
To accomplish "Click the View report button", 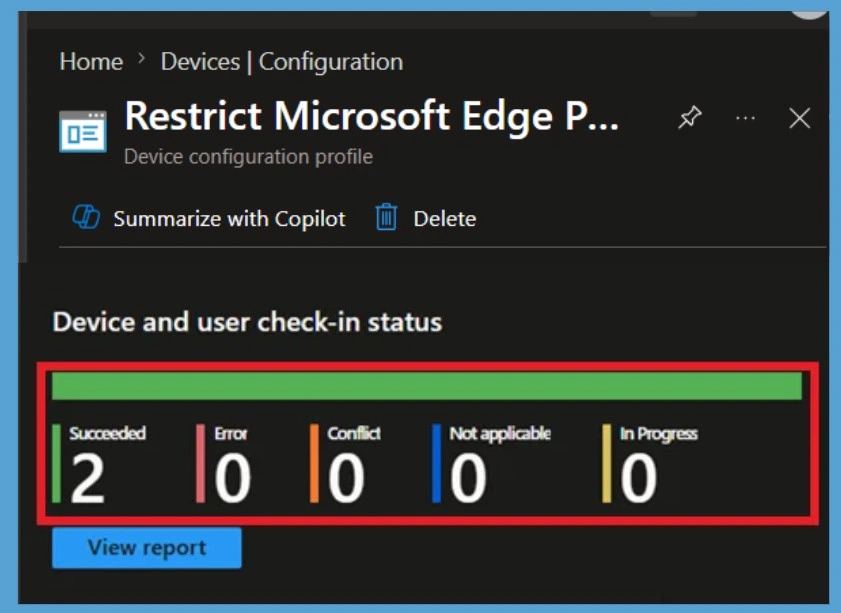I will (x=147, y=548).
